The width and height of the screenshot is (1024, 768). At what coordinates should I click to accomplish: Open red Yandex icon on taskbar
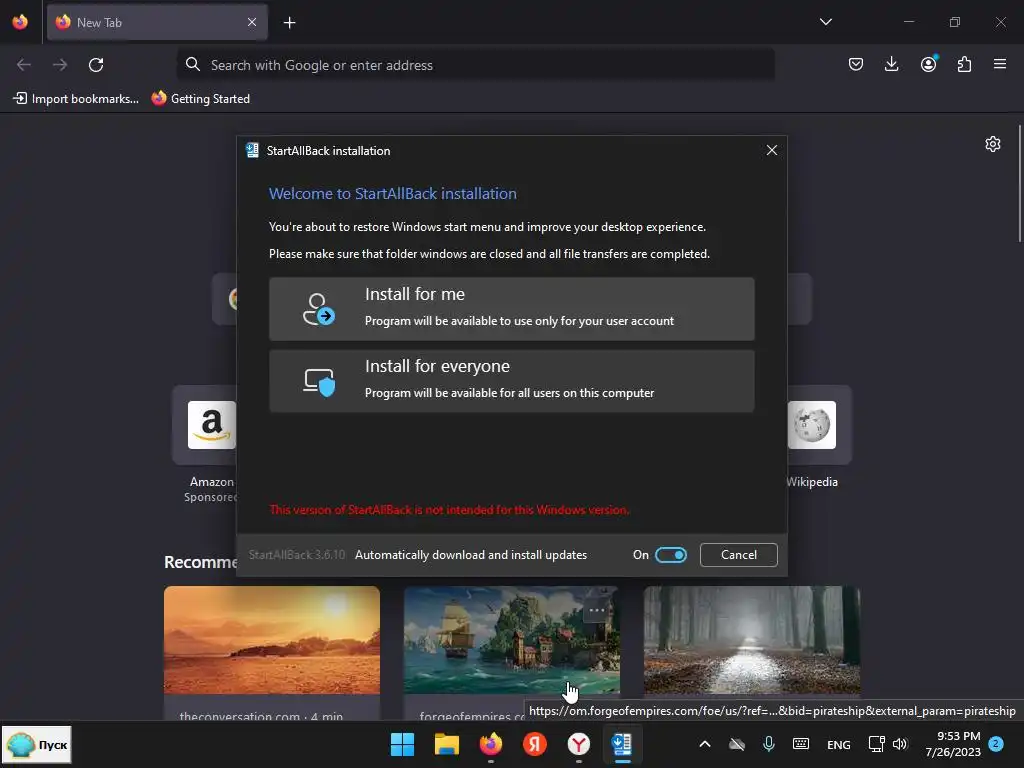coord(535,744)
